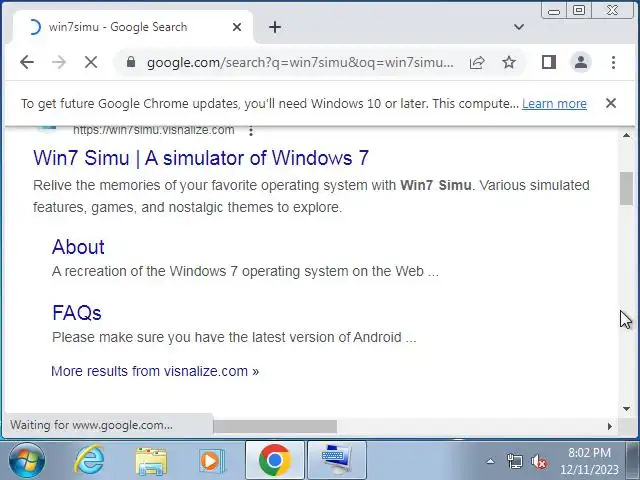Open a new tab

tap(275, 27)
